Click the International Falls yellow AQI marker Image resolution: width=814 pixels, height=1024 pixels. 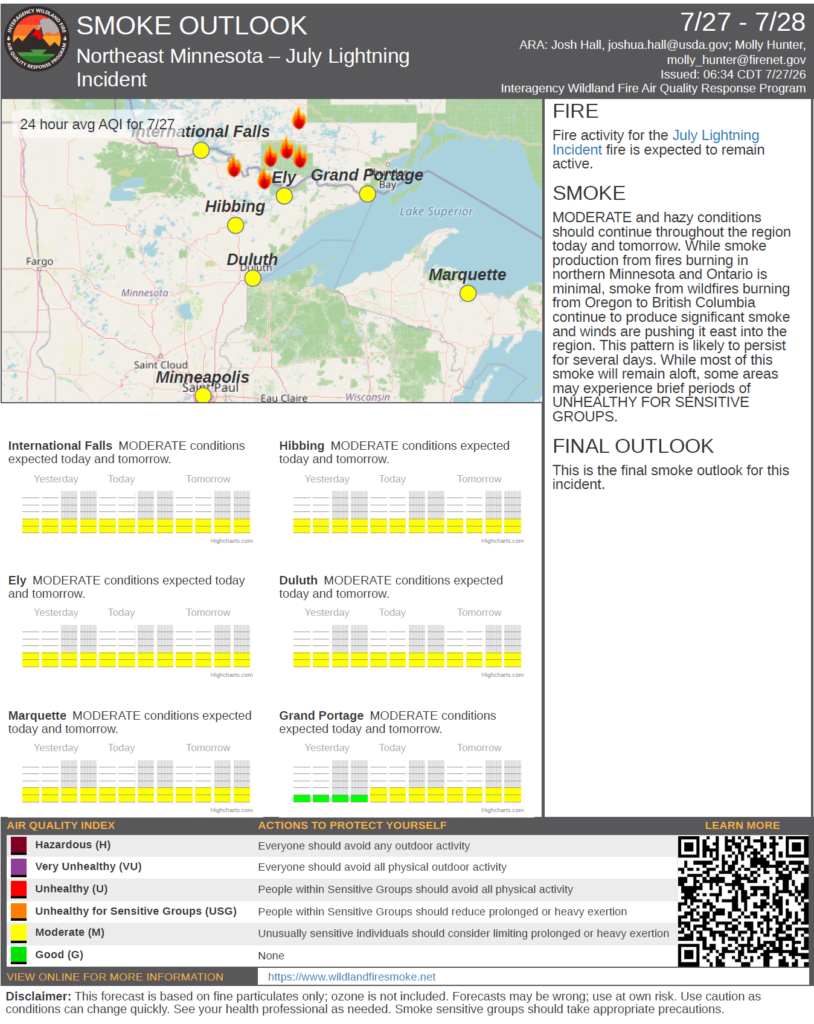point(201,150)
